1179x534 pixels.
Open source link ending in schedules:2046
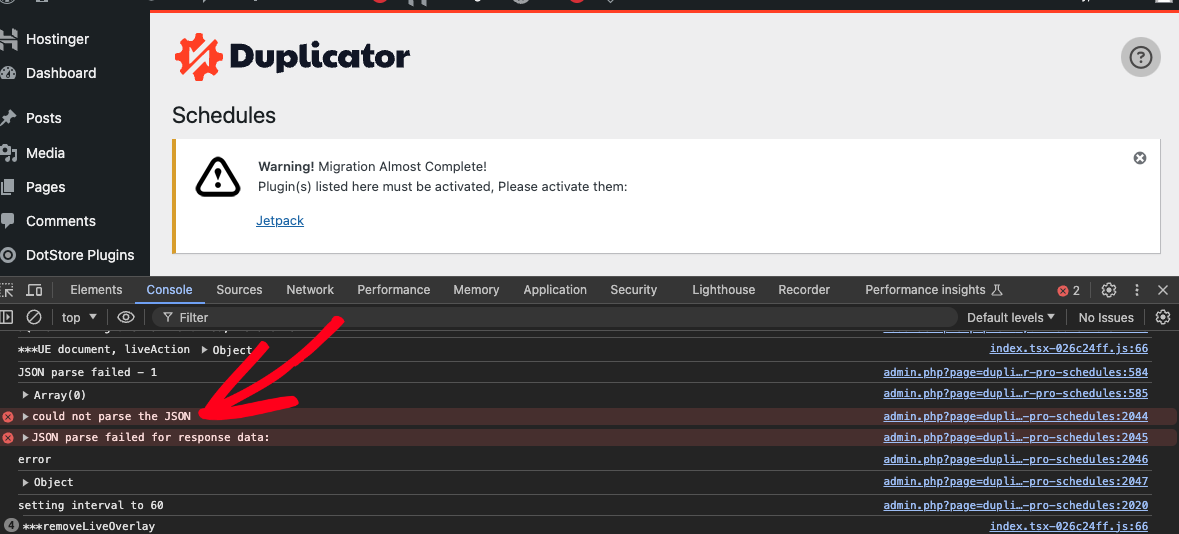click(x=1015, y=459)
